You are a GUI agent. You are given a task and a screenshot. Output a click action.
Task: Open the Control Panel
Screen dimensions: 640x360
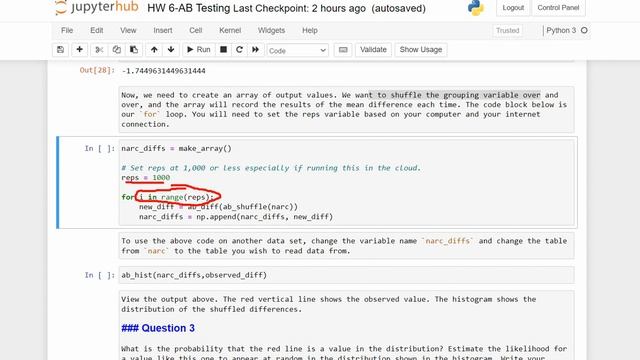(x=558, y=8)
